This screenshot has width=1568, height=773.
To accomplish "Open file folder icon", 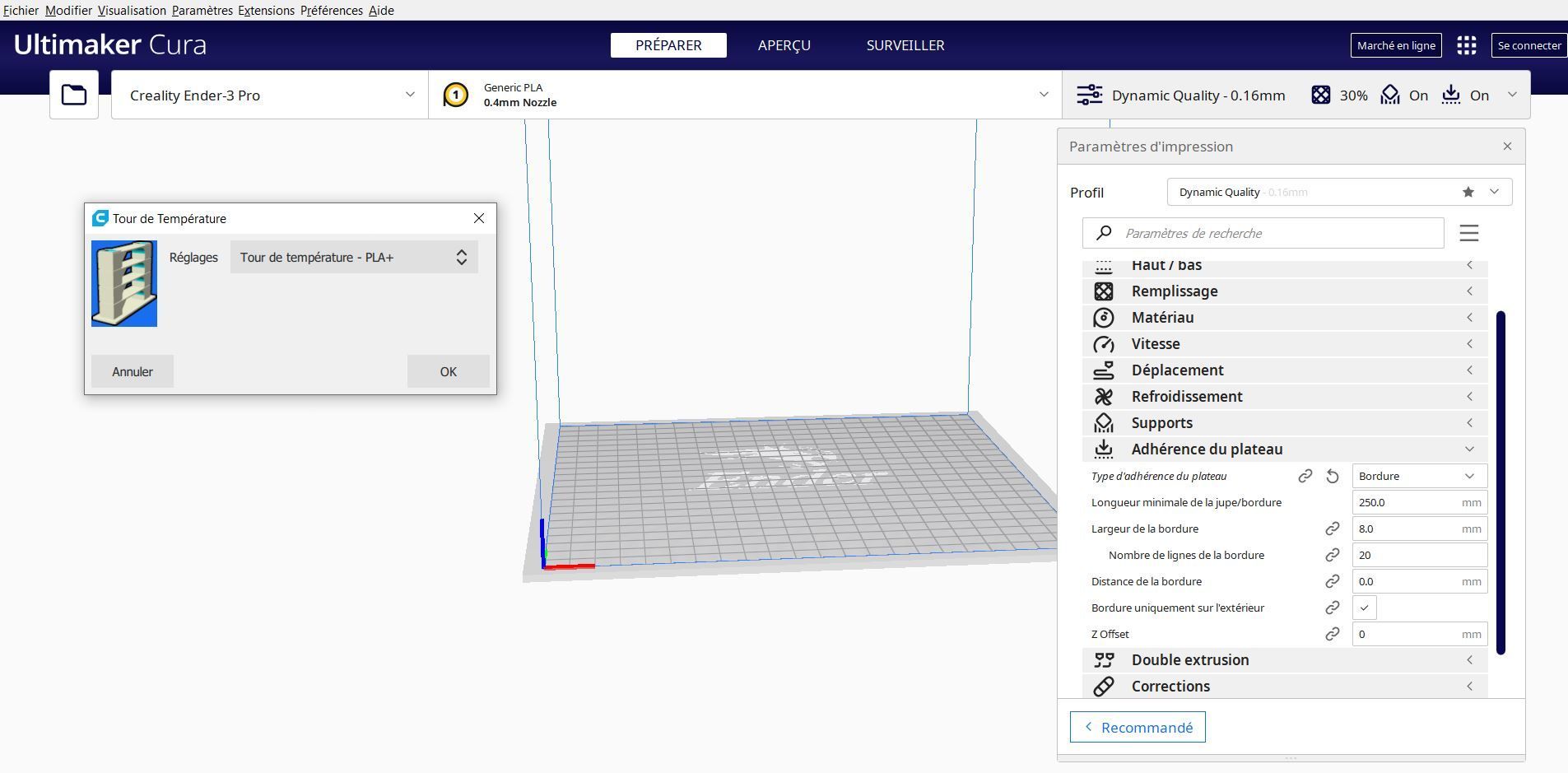I will 74,95.
